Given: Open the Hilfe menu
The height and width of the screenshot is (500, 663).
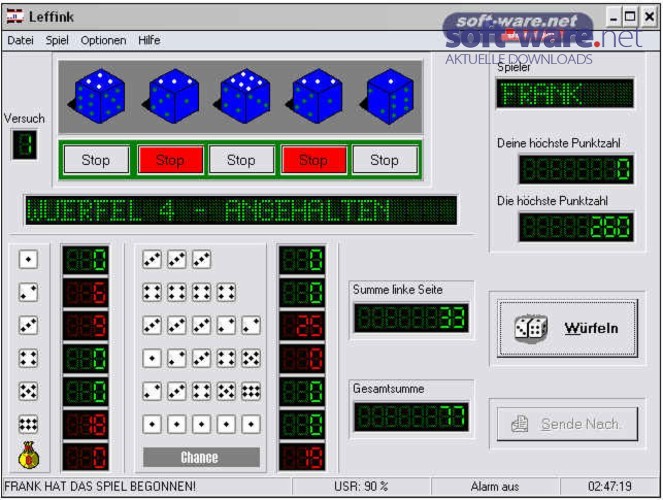Looking at the screenshot, I should pyautogui.click(x=149, y=41).
